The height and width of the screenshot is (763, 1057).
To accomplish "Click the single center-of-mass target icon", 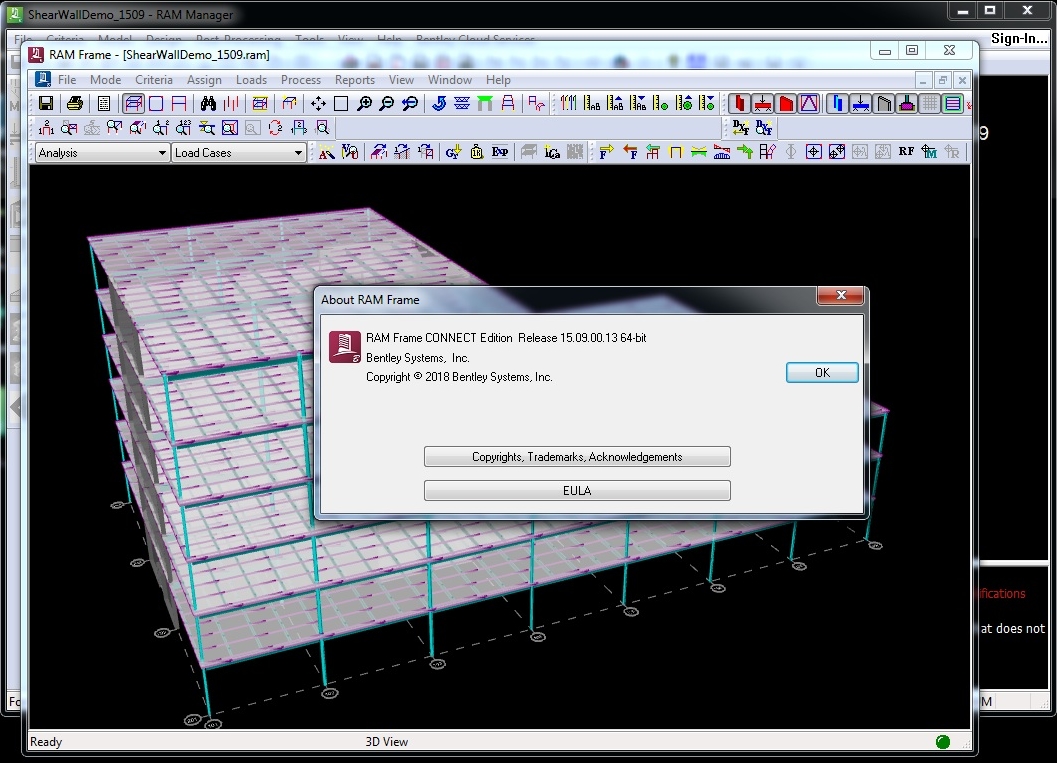I will (x=814, y=152).
